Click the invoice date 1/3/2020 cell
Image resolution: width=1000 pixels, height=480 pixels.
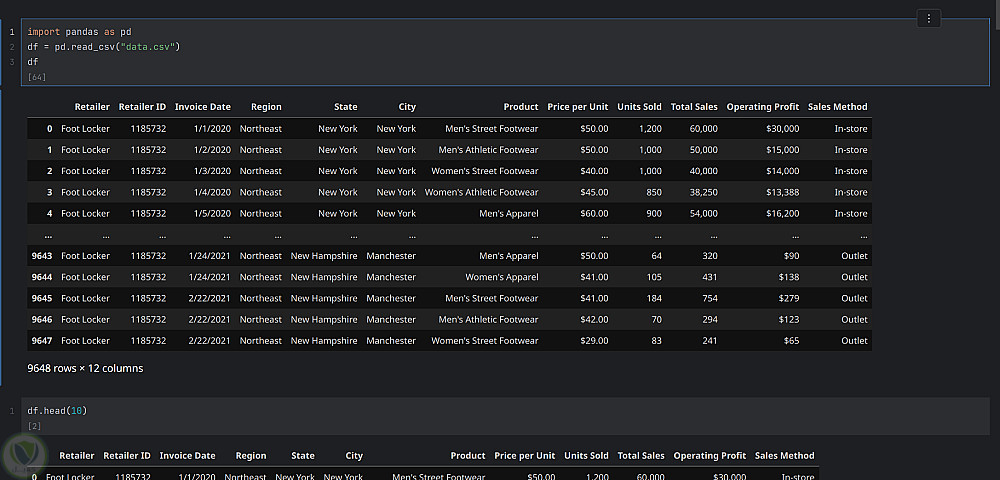click(x=212, y=171)
